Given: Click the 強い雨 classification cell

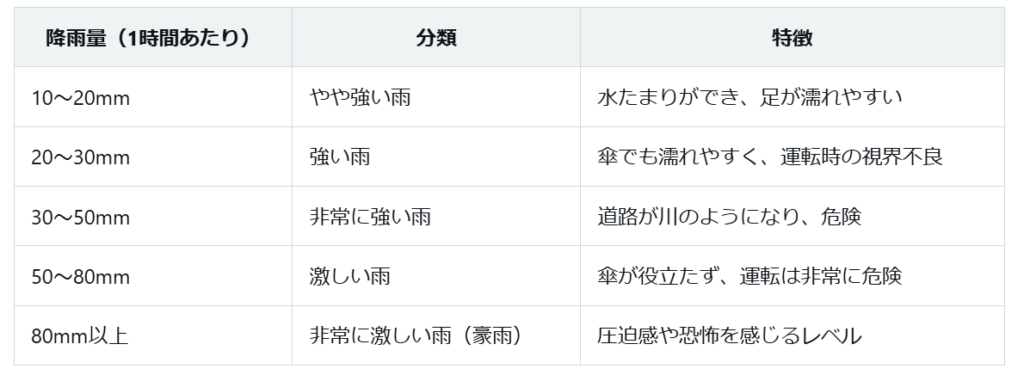Looking at the screenshot, I should tap(436, 157).
